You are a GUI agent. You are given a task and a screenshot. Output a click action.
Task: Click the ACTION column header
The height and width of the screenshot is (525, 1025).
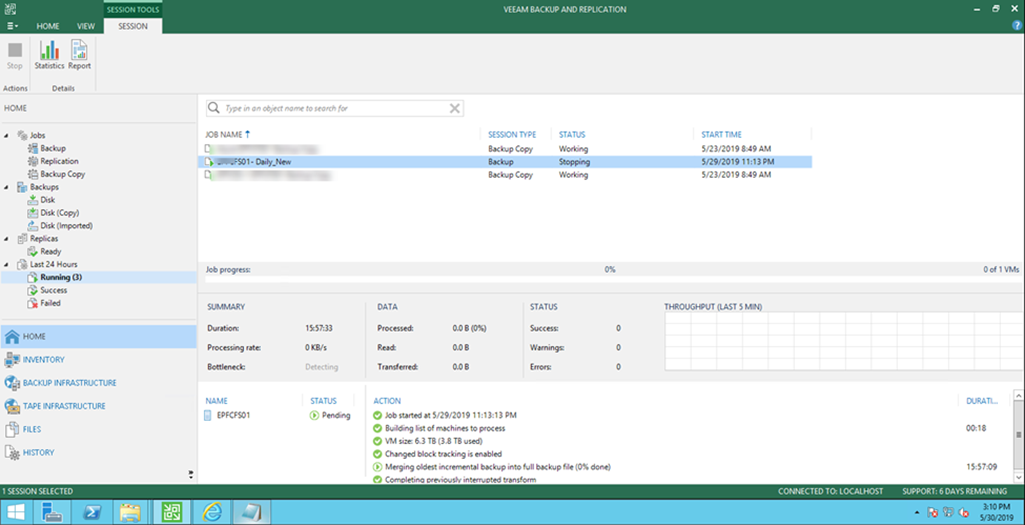(387, 401)
